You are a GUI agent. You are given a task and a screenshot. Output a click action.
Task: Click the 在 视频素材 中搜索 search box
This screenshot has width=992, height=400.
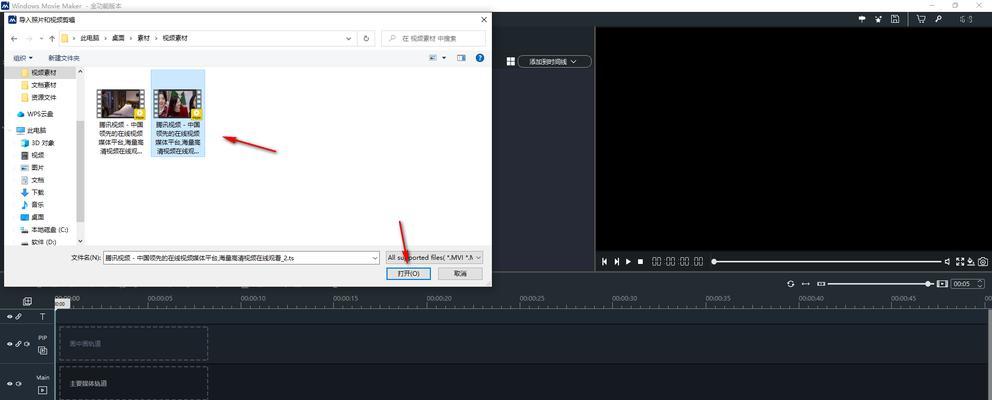coord(433,38)
